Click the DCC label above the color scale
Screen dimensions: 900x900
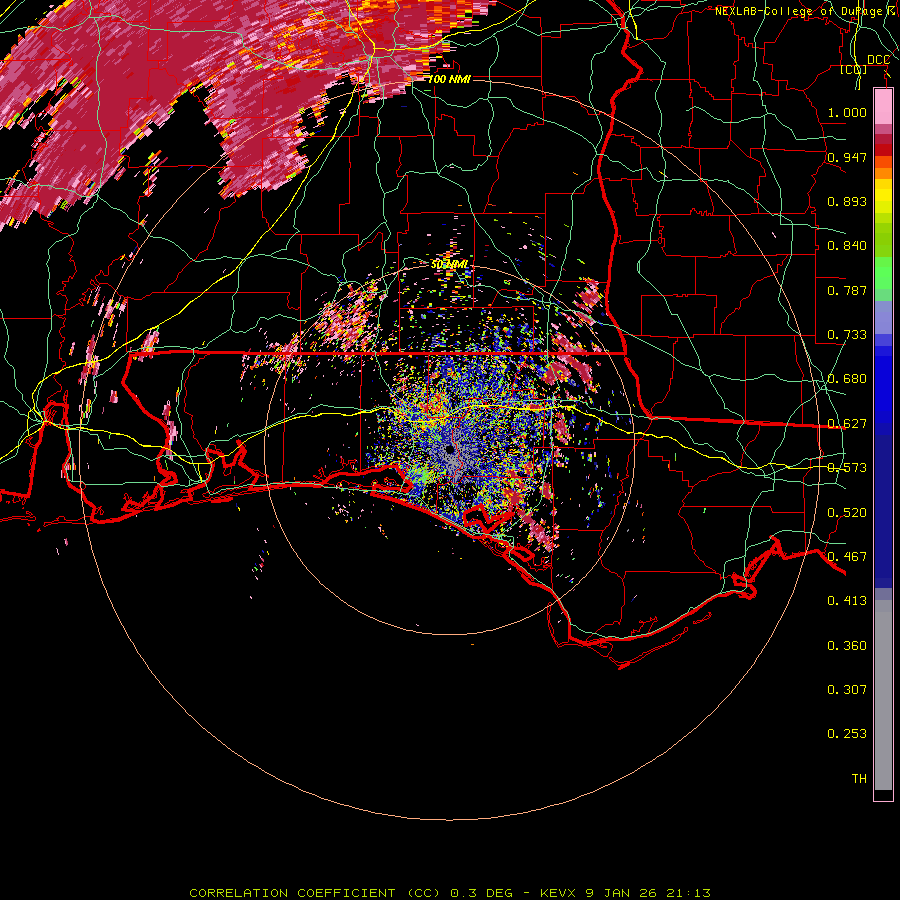pos(878,60)
